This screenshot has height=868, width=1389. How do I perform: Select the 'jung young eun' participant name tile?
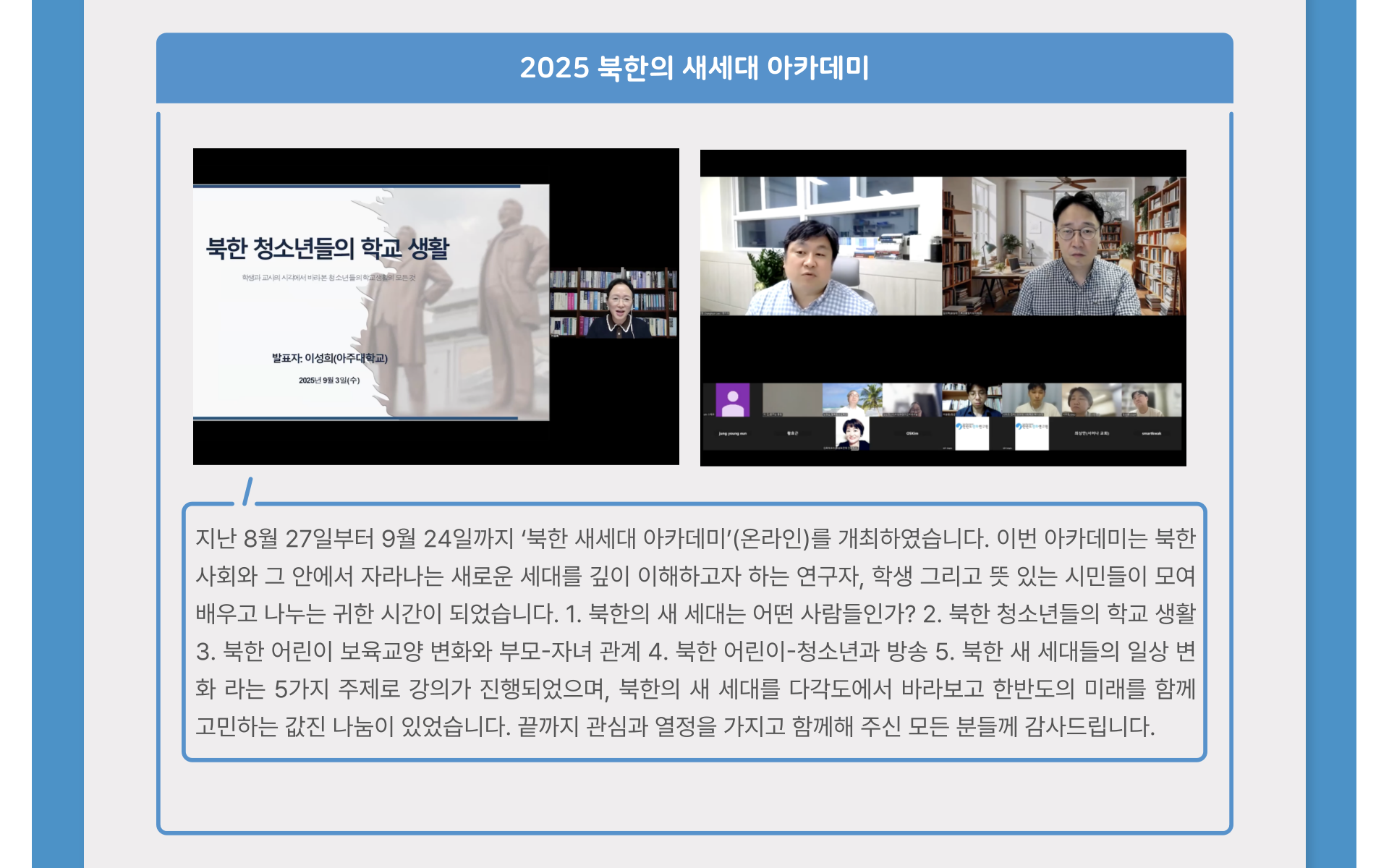pyautogui.click(x=732, y=433)
